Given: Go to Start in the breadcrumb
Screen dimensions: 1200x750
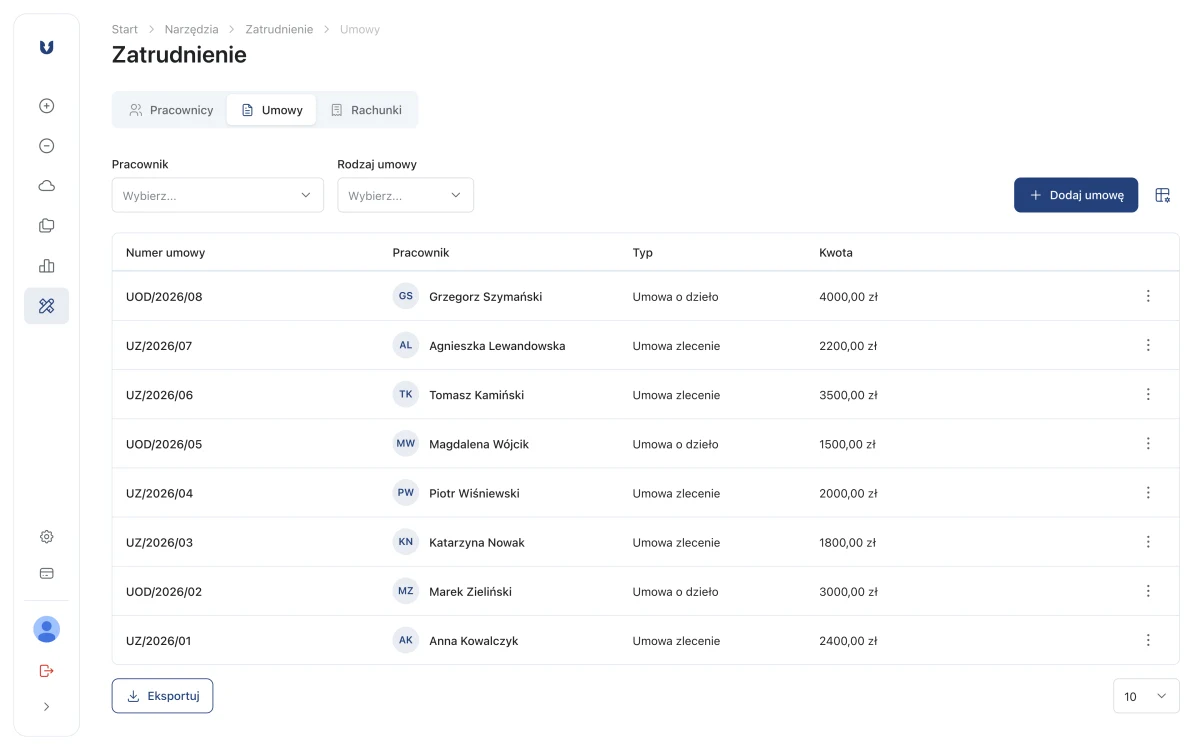Looking at the screenshot, I should (125, 29).
